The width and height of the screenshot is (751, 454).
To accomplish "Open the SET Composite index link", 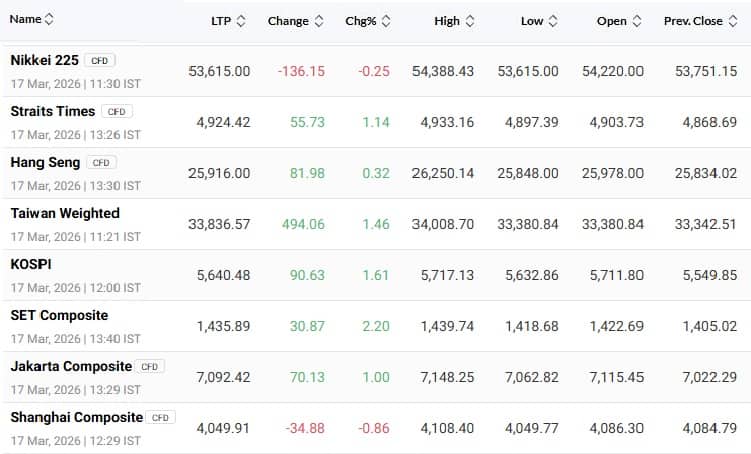I will point(59,315).
